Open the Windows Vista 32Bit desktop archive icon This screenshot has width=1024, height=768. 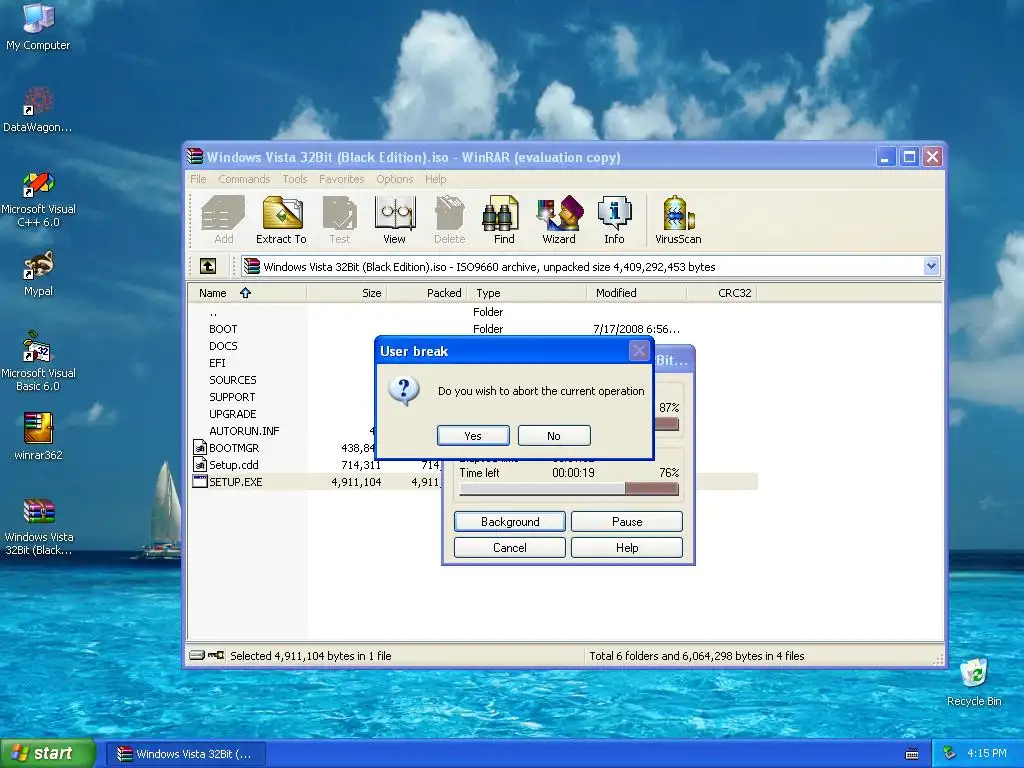coord(38,527)
